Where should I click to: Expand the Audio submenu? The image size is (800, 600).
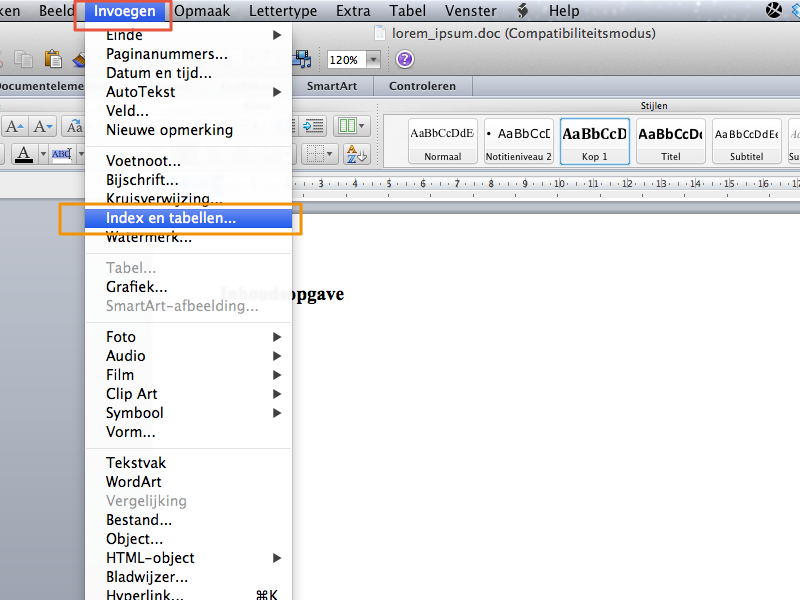[x=277, y=356]
